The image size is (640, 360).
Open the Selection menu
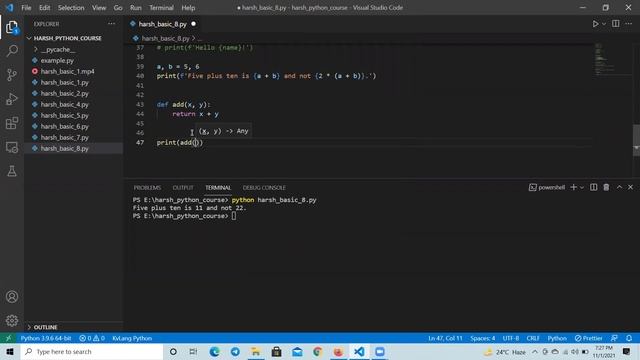[71, 8]
